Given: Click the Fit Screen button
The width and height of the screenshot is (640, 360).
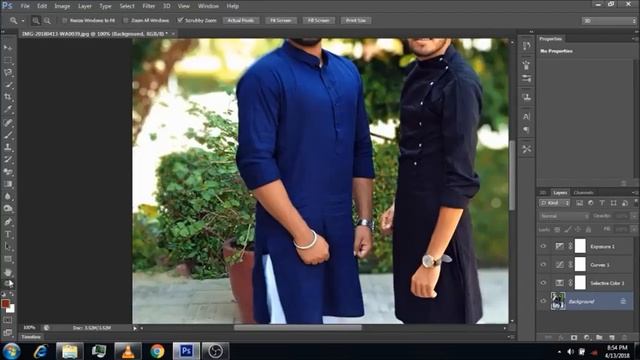Looking at the screenshot, I should (x=281, y=20).
